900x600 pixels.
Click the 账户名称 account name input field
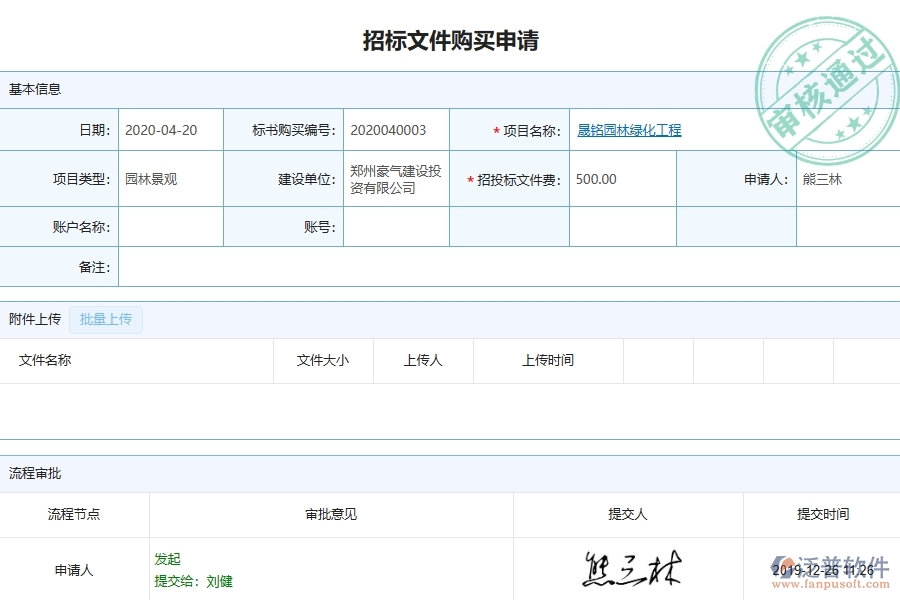[170, 226]
